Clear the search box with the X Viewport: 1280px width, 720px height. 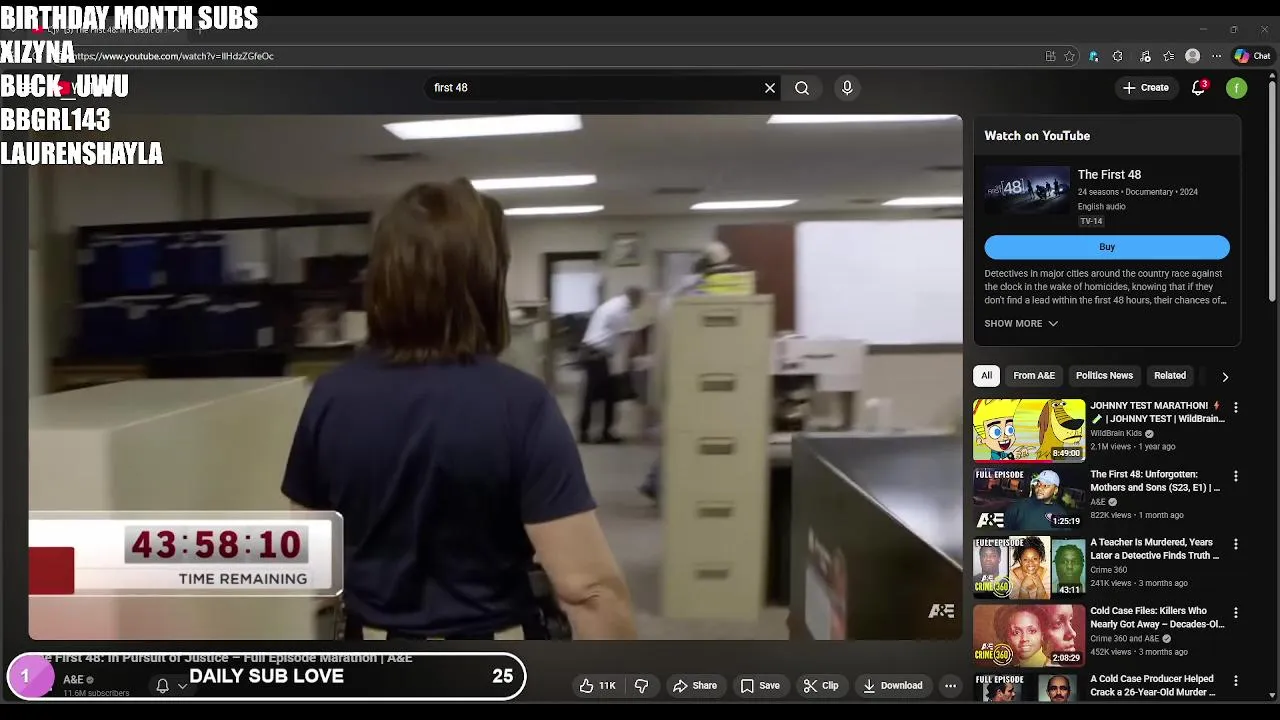[770, 88]
